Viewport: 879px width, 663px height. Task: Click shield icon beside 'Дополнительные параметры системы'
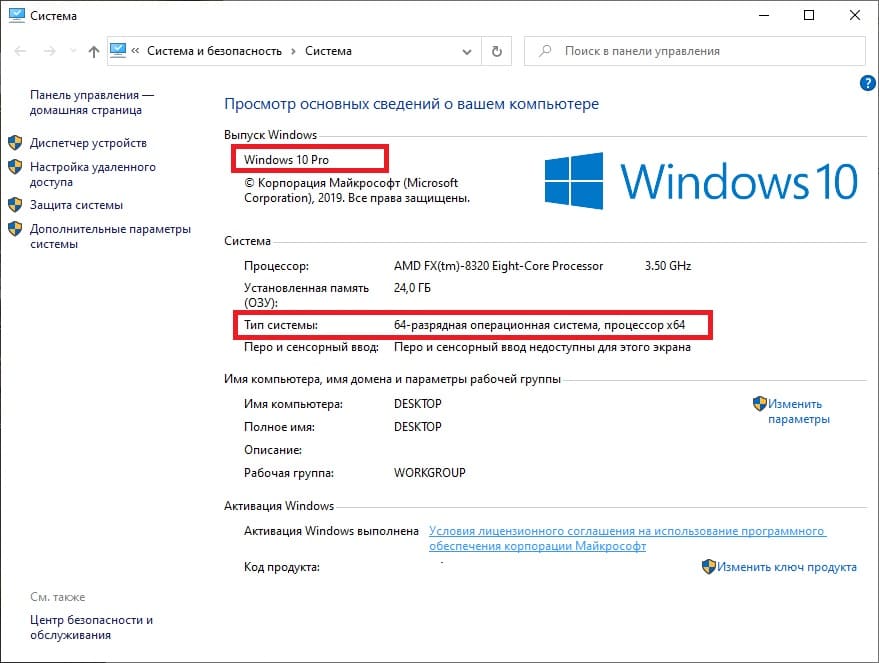tap(15, 229)
